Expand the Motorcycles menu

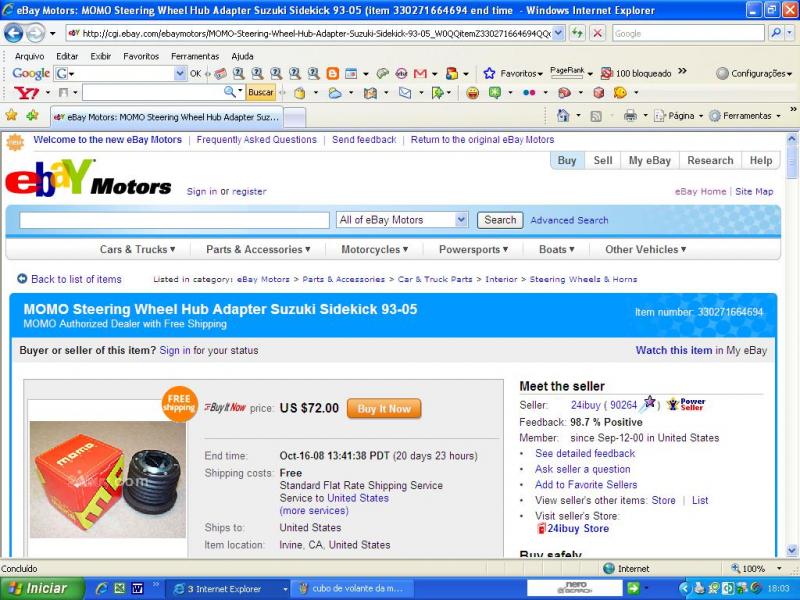pos(374,249)
